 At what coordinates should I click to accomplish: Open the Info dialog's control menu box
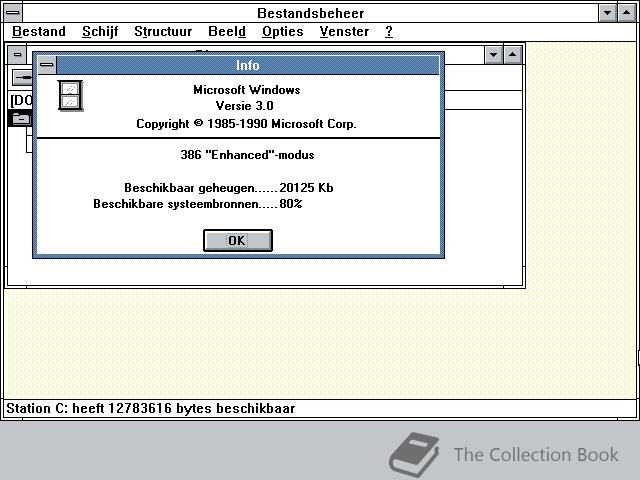(x=47, y=65)
